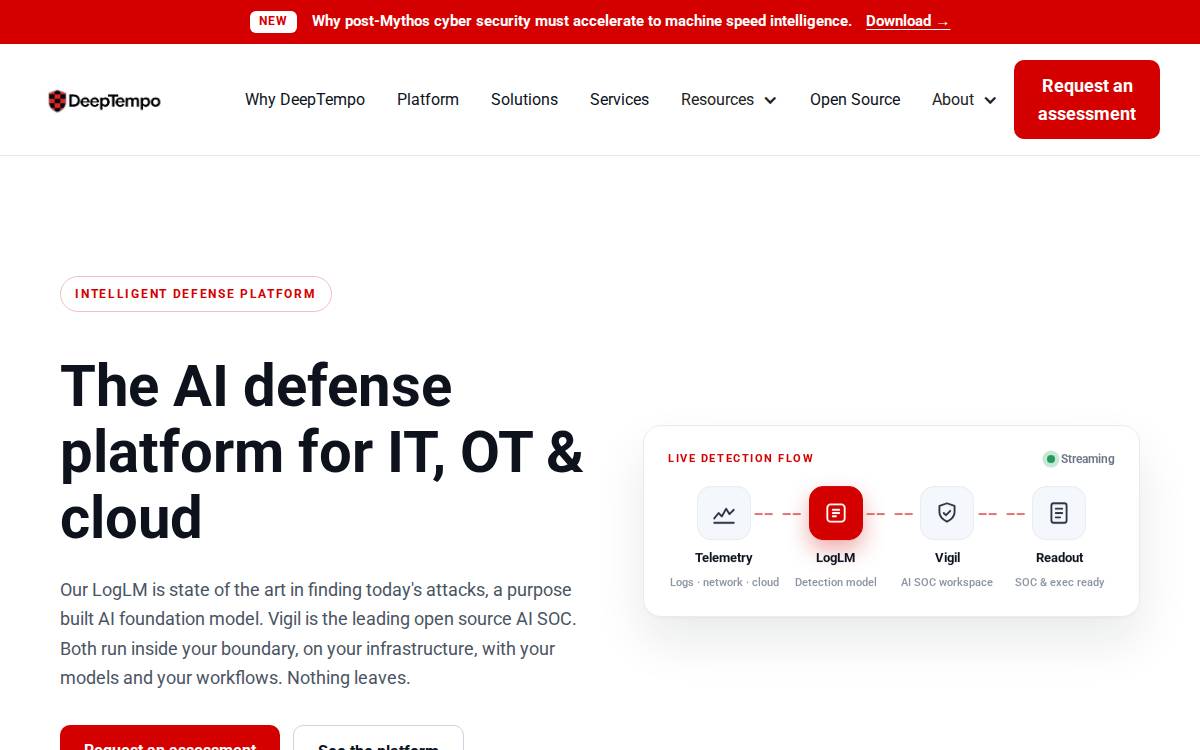Viewport: 1200px width, 750px height.
Task: Click the Streaming status label
Action: pyautogui.click(x=1087, y=459)
